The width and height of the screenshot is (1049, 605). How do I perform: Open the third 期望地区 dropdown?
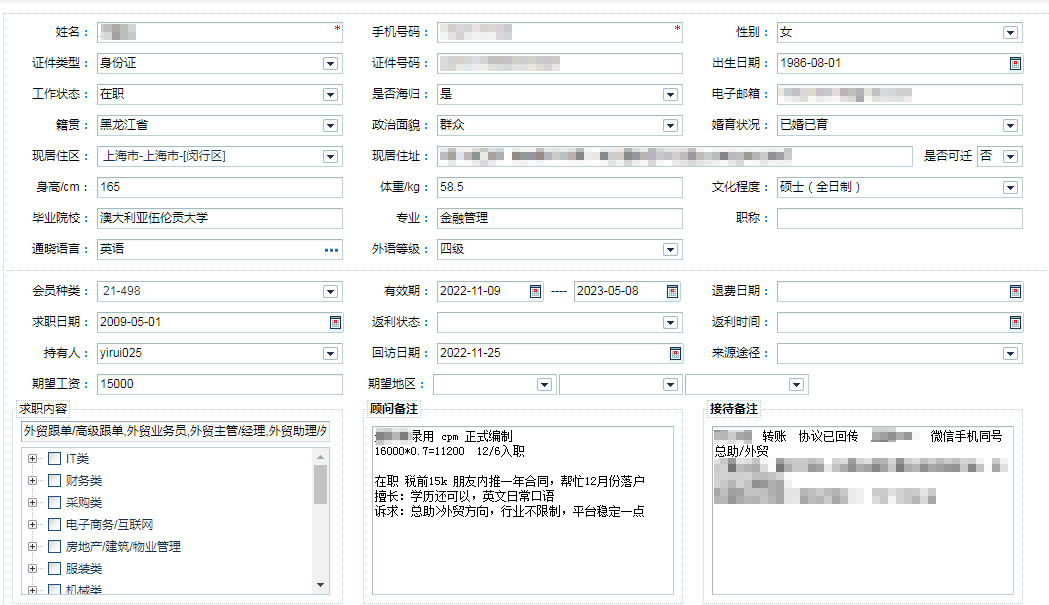pyautogui.click(x=796, y=384)
